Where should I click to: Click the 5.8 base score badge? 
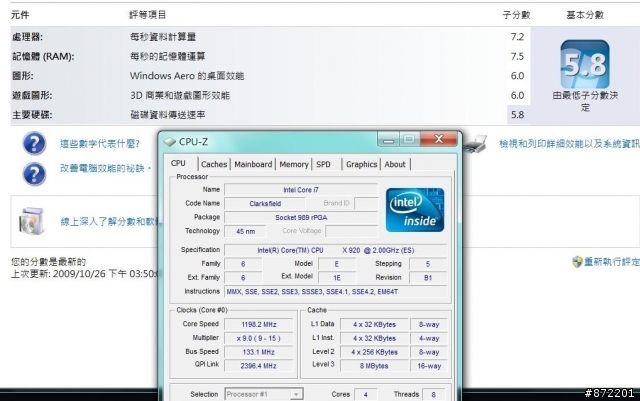585,64
